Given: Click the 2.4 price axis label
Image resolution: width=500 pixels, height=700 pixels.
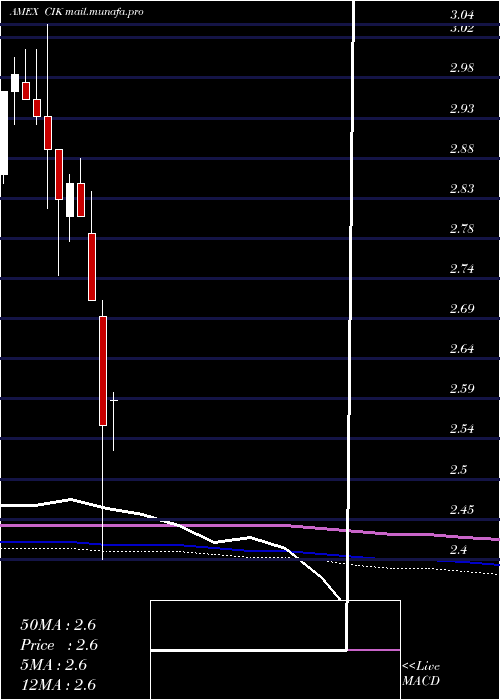Looking at the screenshot, I should click(x=458, y=550).
